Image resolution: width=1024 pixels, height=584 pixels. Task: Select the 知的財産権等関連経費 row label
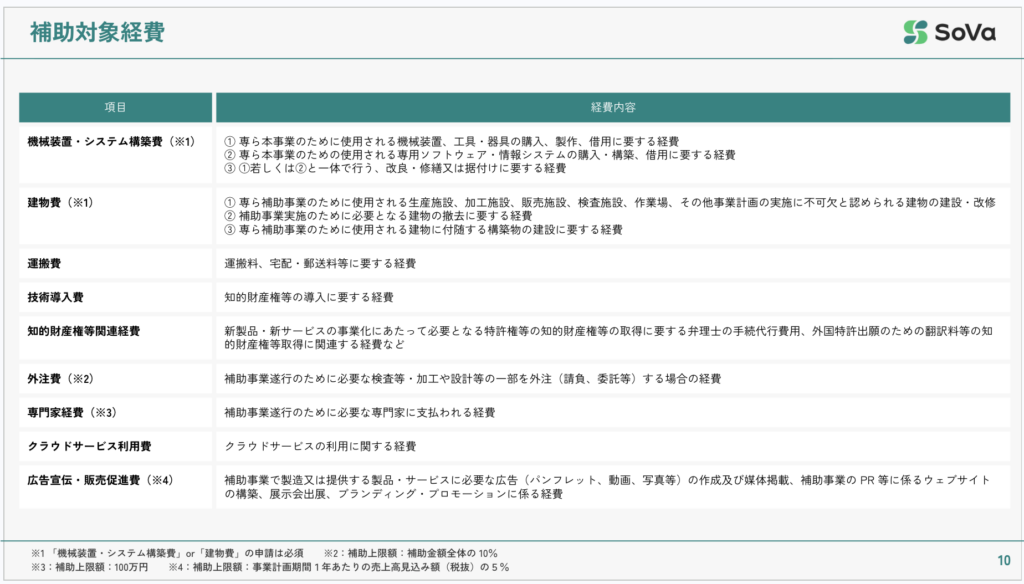[83, 331]
